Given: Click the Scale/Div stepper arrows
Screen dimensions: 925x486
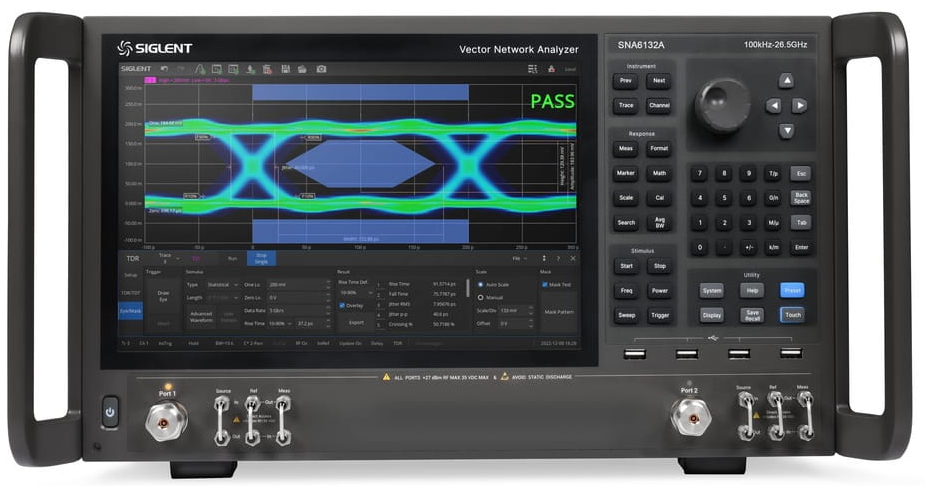Looking at the screenshot, I should [x=530, y=310].
